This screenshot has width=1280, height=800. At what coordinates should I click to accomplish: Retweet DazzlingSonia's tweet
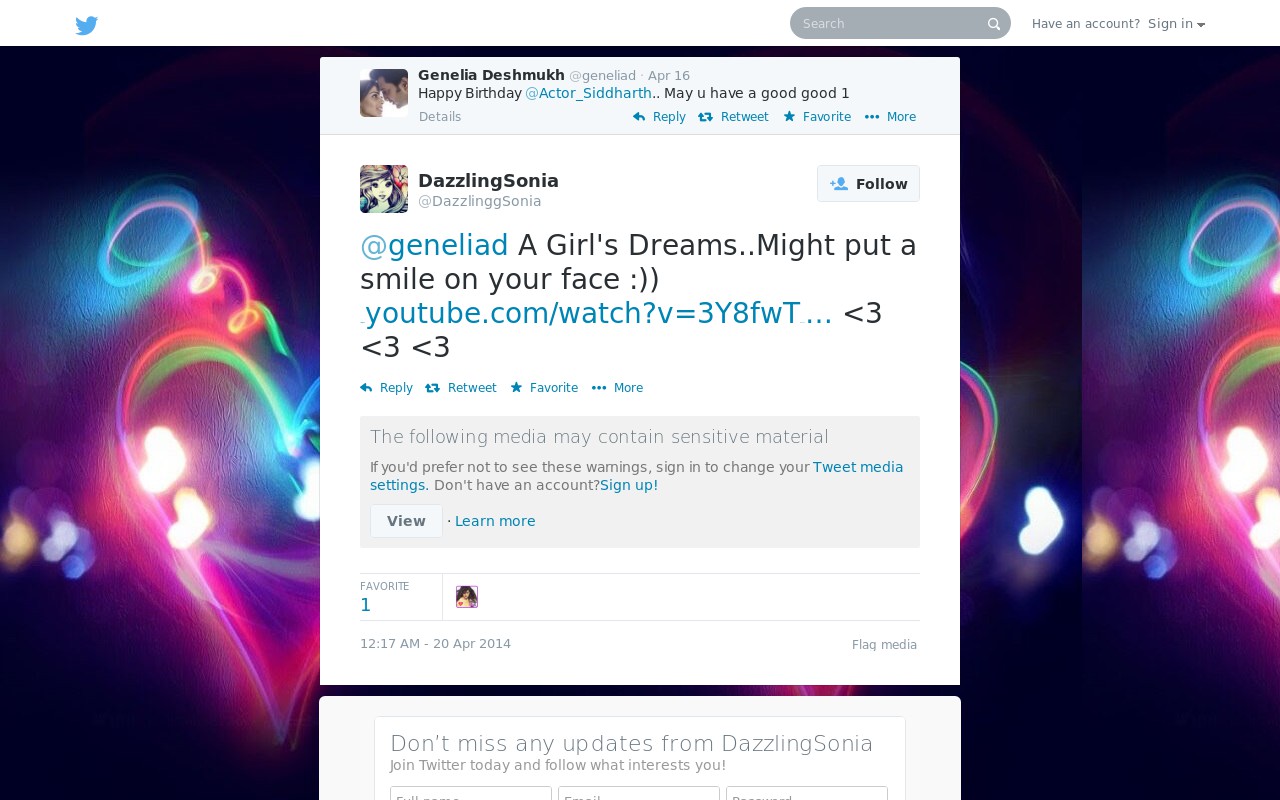click(461, 388)
